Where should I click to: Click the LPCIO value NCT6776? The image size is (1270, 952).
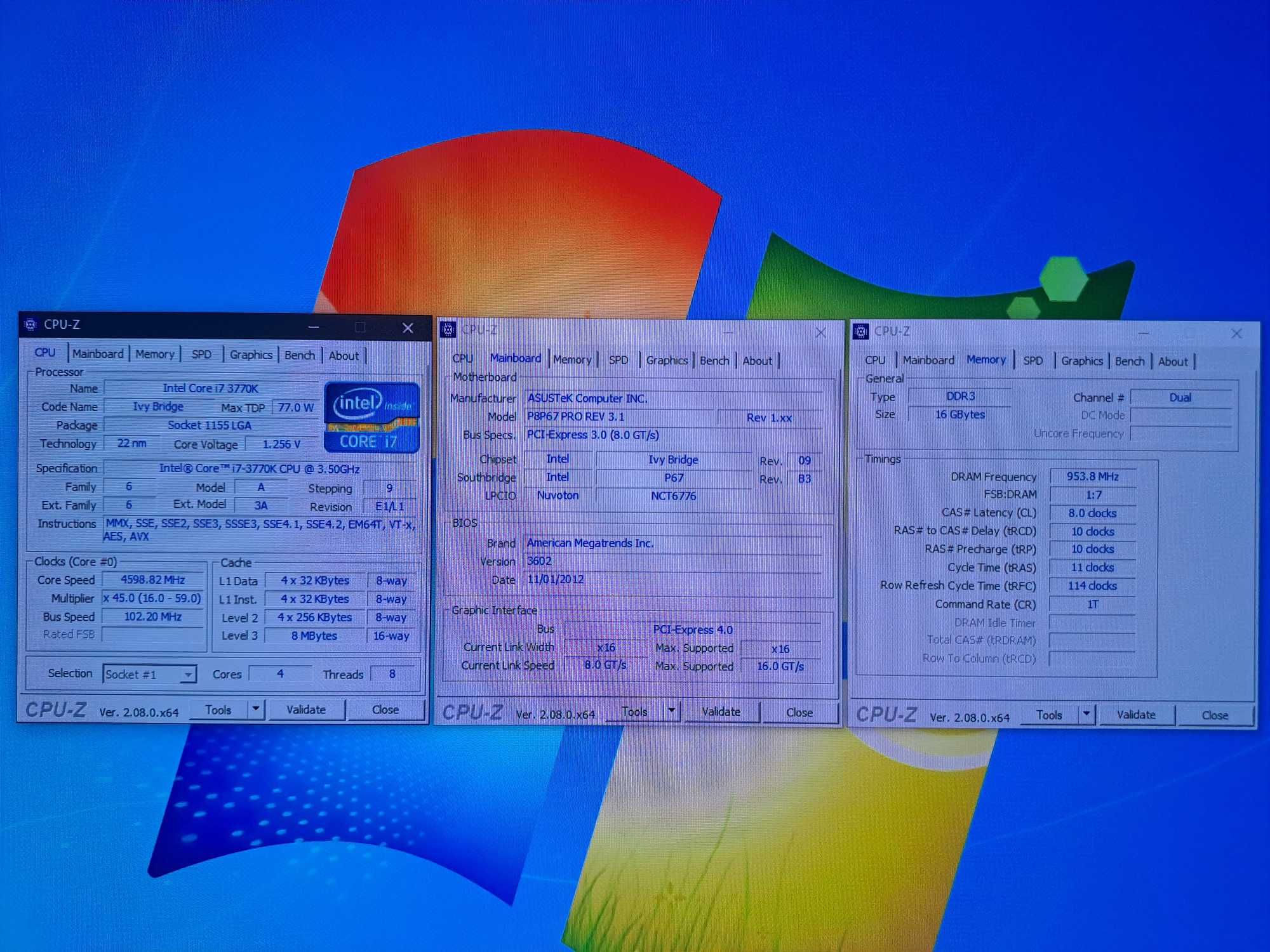tap(674, 496)
